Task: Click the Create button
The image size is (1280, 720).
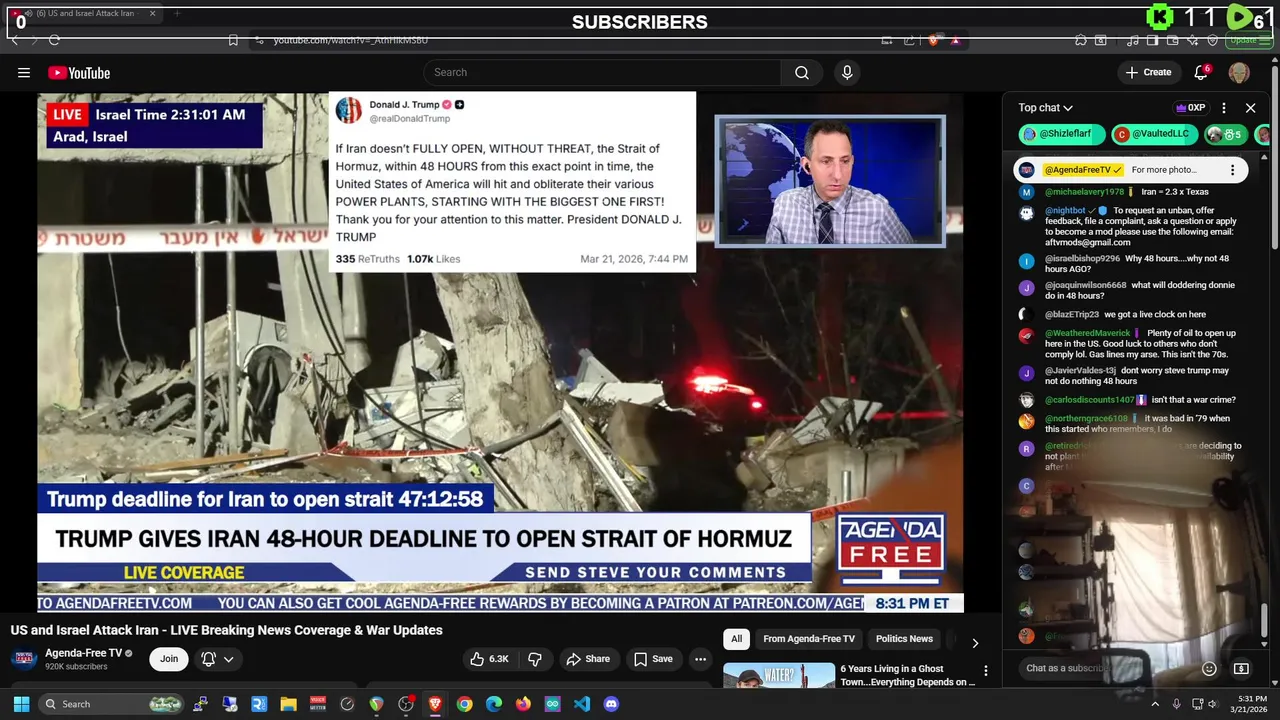Action: coord(1148,72)
